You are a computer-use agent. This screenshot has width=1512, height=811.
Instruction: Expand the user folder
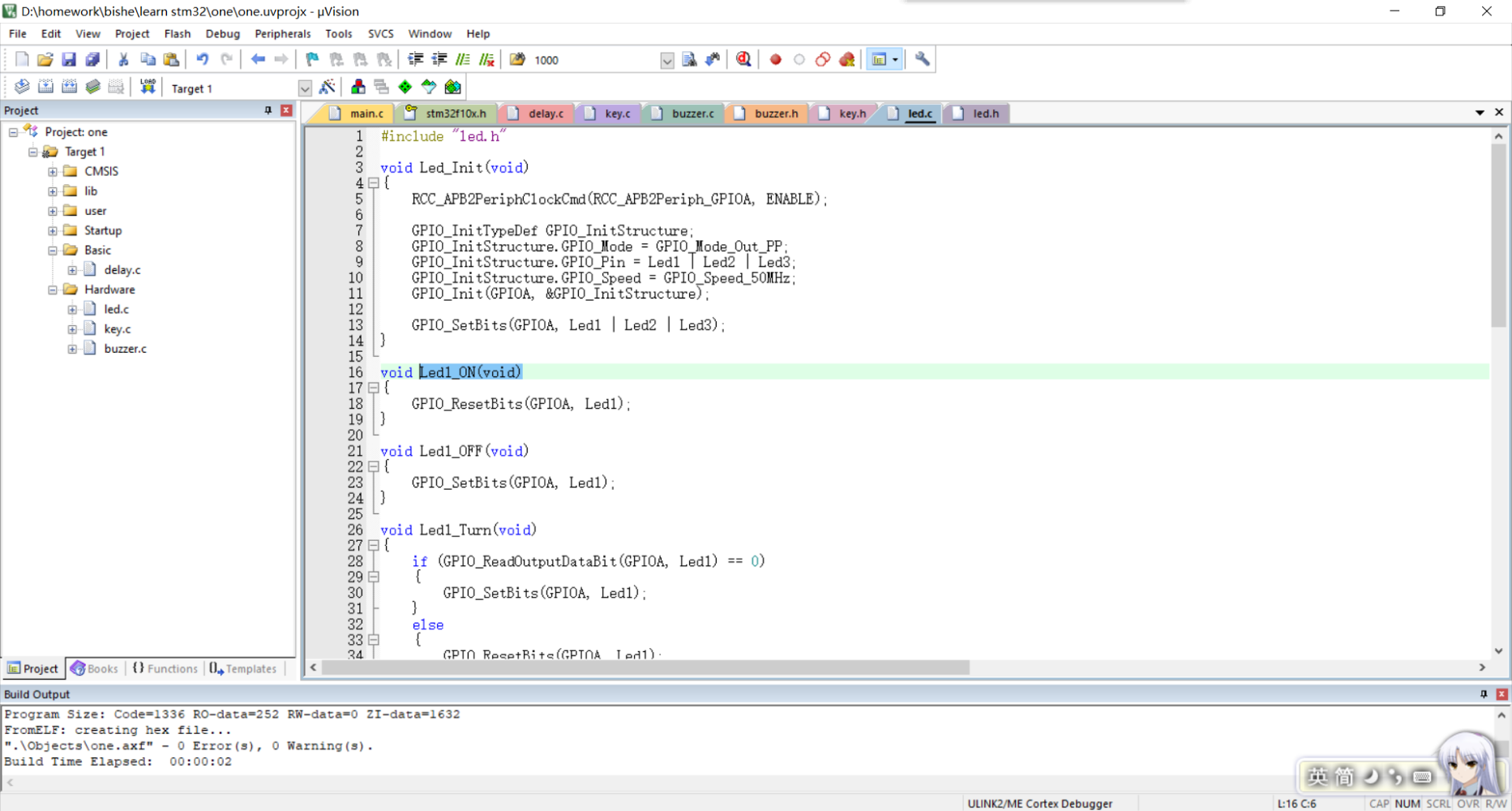(53, 211)
